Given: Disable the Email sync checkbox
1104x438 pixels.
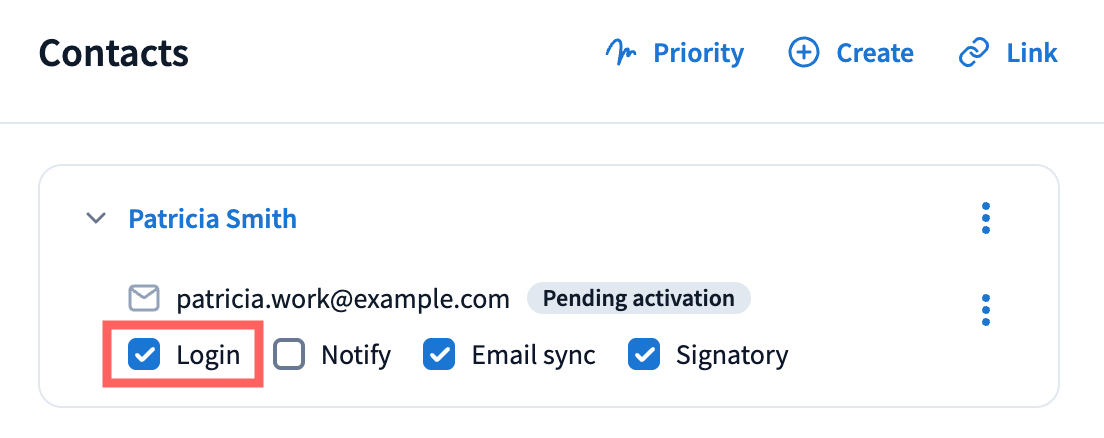Looking at the screenshot, I should tap(440, 354).
